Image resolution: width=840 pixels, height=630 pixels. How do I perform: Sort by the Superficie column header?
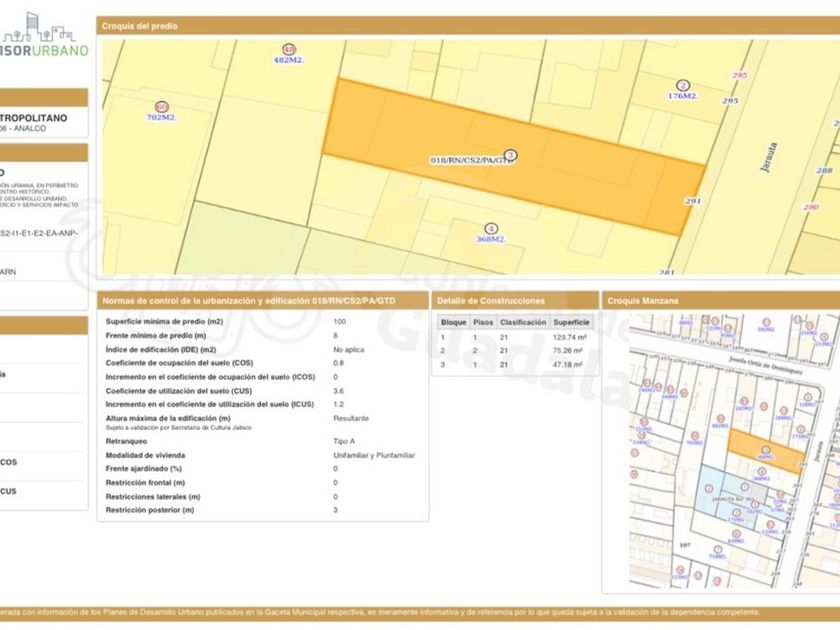571,323
